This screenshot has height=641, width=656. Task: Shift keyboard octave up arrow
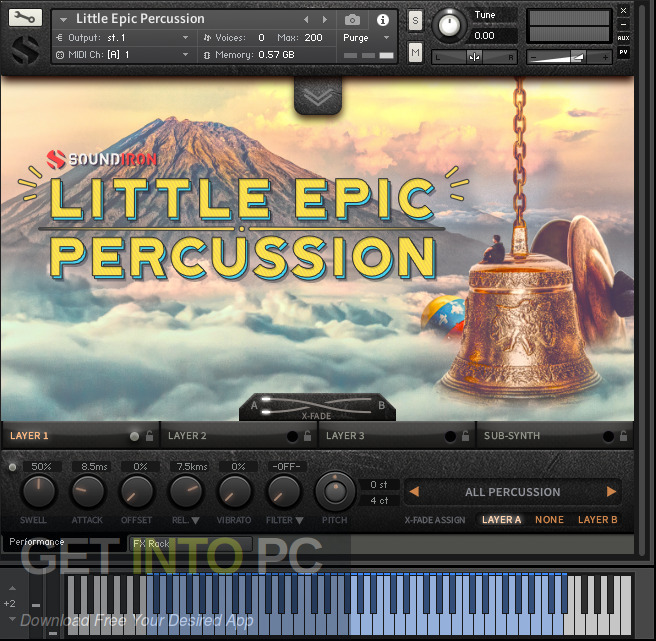pos(13,588)
